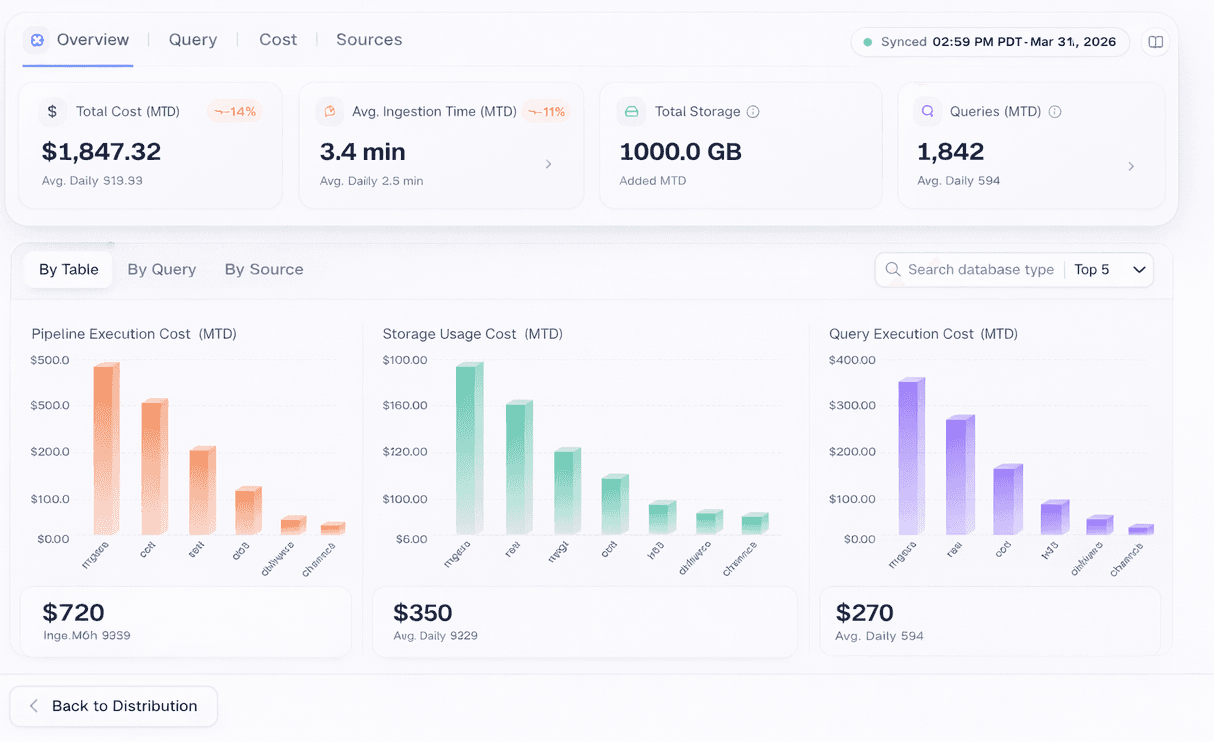Switch to the Query tab
The height and width of the screenshot is (742, 1214).
pyautogui.click(x=193, y=40)
